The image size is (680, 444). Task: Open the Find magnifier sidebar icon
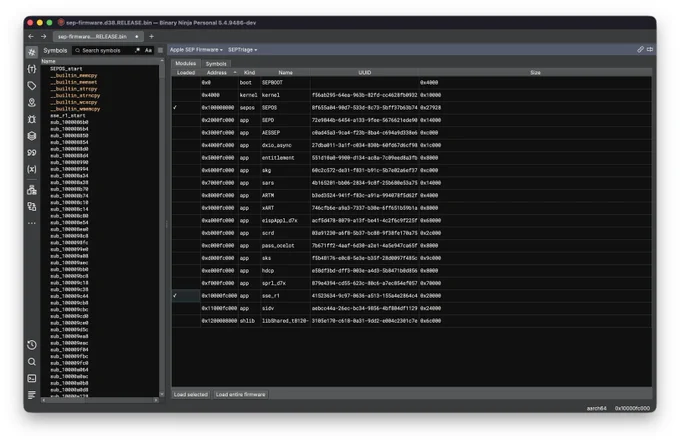coord(32,362)
